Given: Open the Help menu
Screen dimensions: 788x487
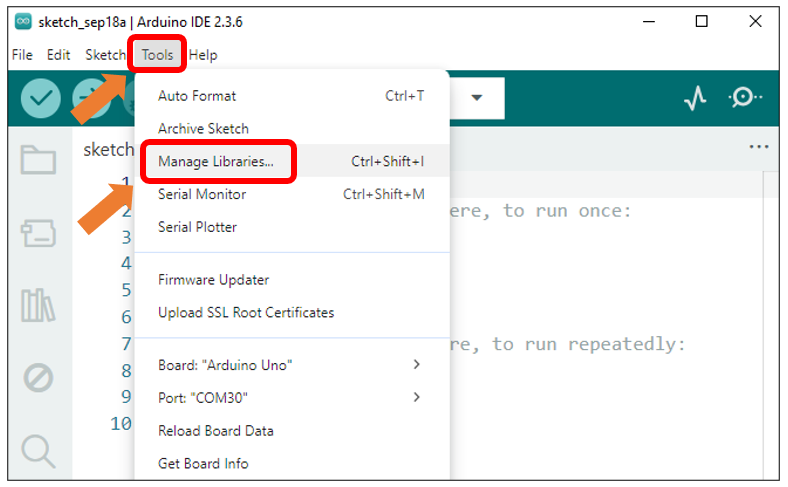Looking at the screenshot, I should [203, 55].
